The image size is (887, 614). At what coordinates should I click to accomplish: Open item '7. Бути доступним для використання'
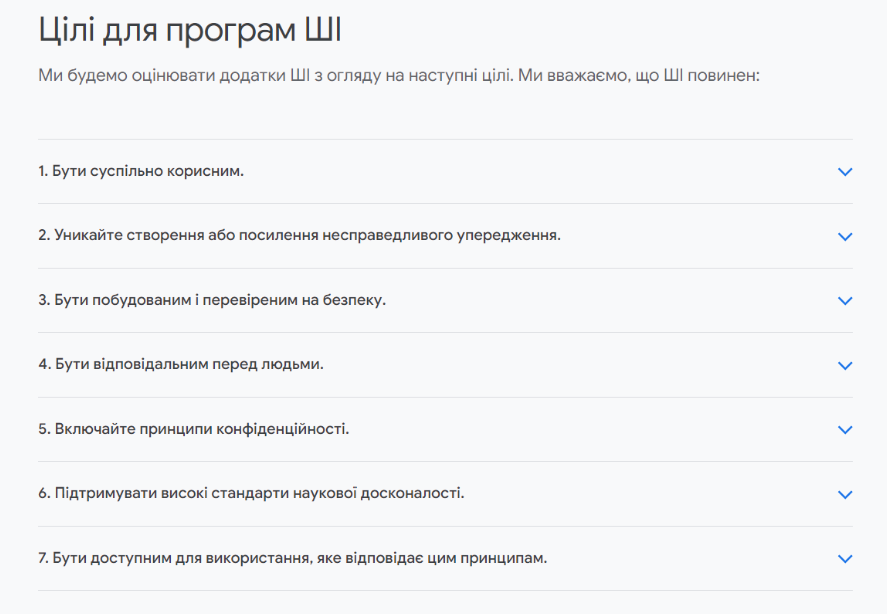pos(292,559)
